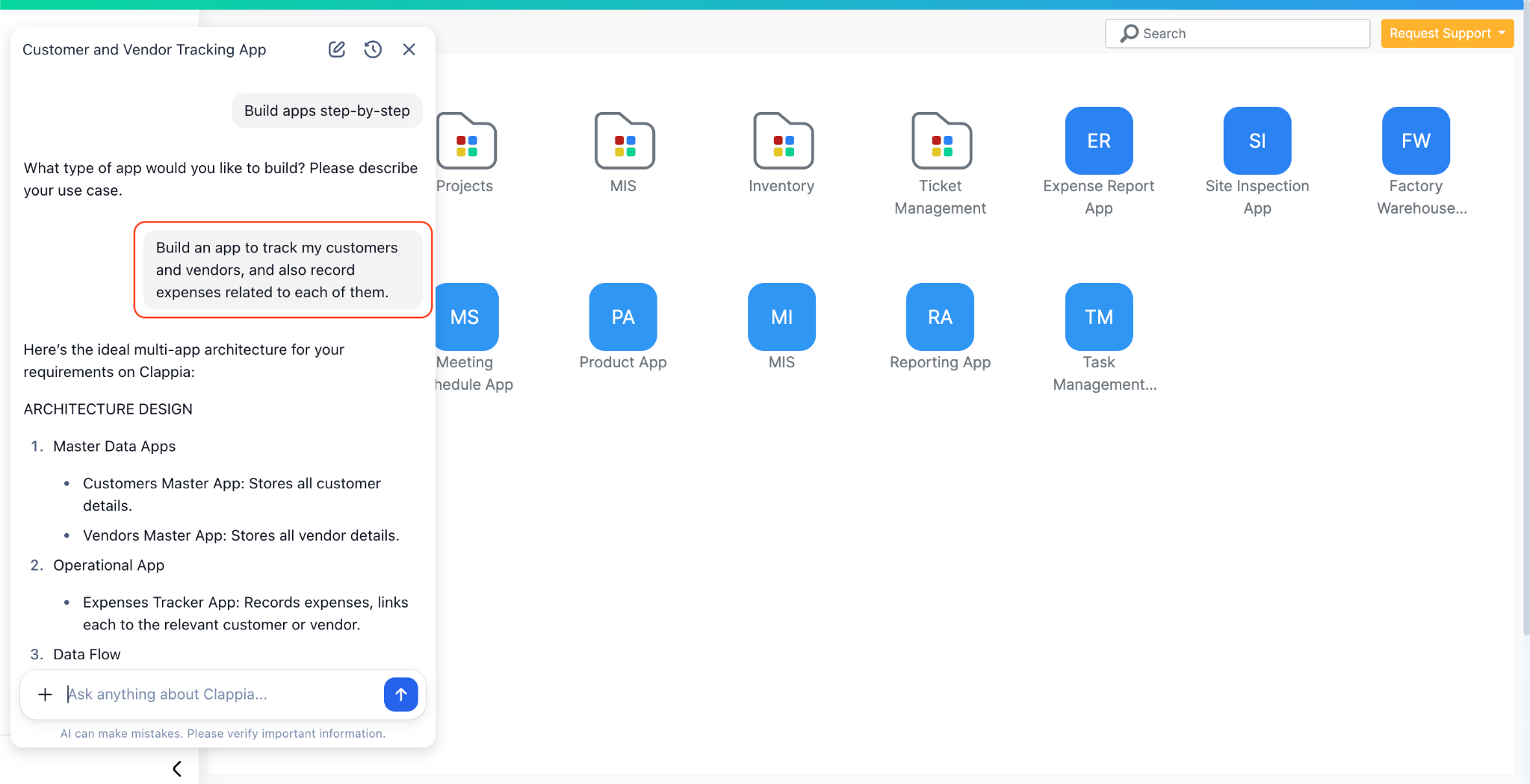
Task: Open the Reporting App
Action: pyautogui.click(x=939, y=317)
